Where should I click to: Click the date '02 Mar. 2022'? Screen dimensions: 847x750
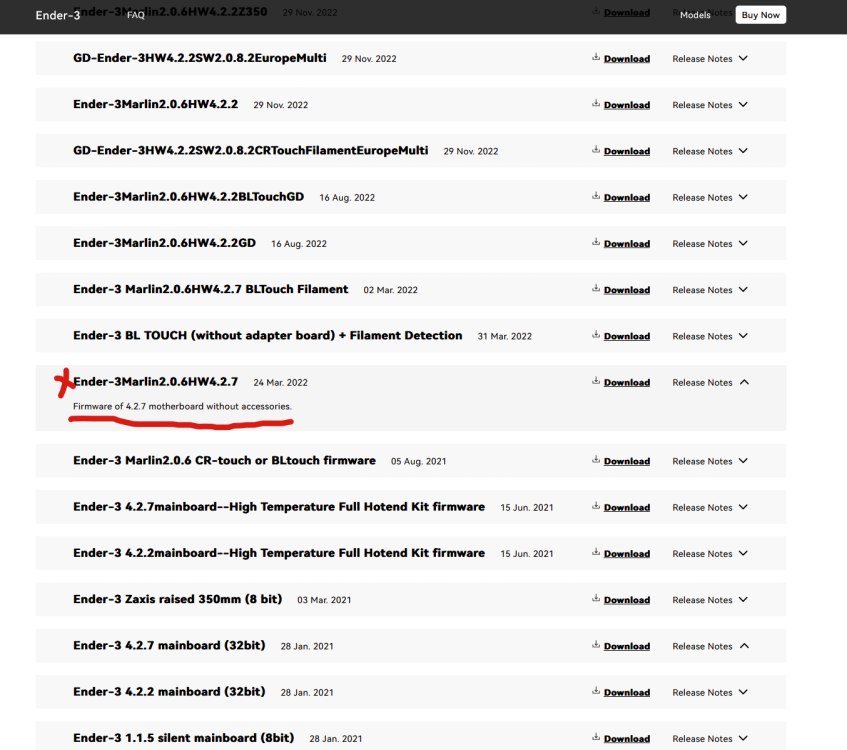click(391, 290)
